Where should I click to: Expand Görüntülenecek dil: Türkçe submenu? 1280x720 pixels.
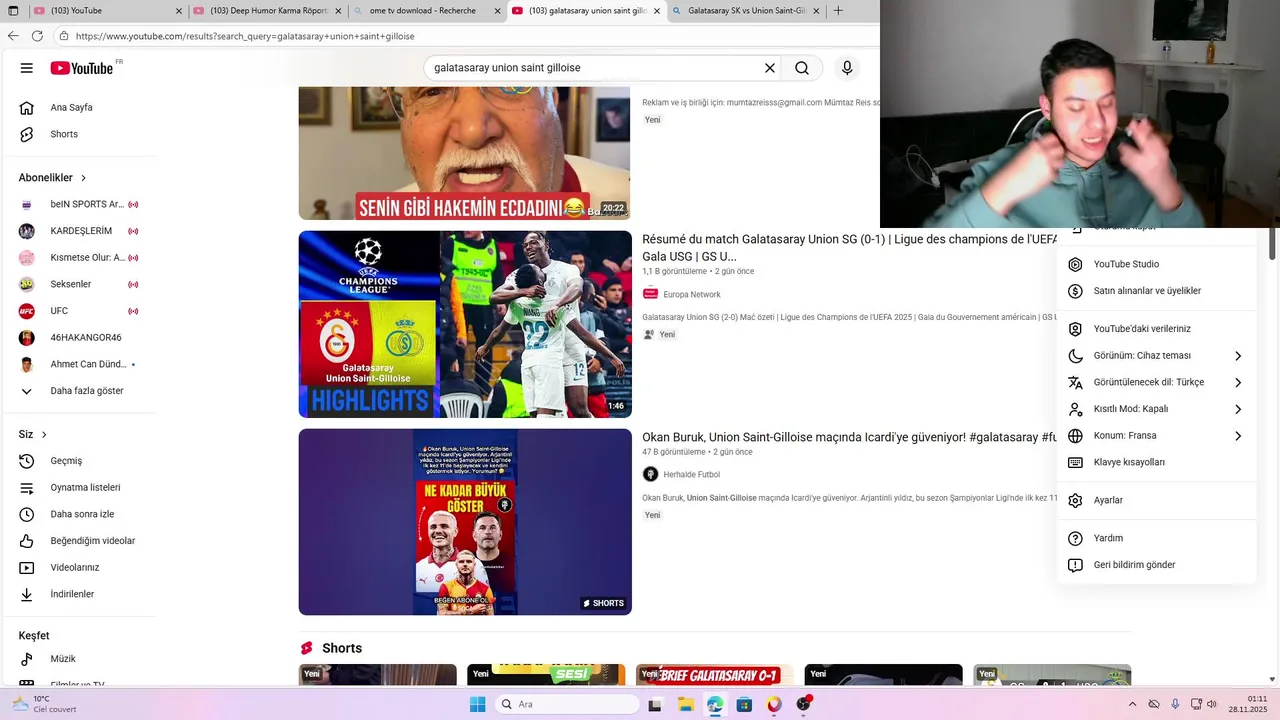pyautogui.click(x=1156, y=382)
